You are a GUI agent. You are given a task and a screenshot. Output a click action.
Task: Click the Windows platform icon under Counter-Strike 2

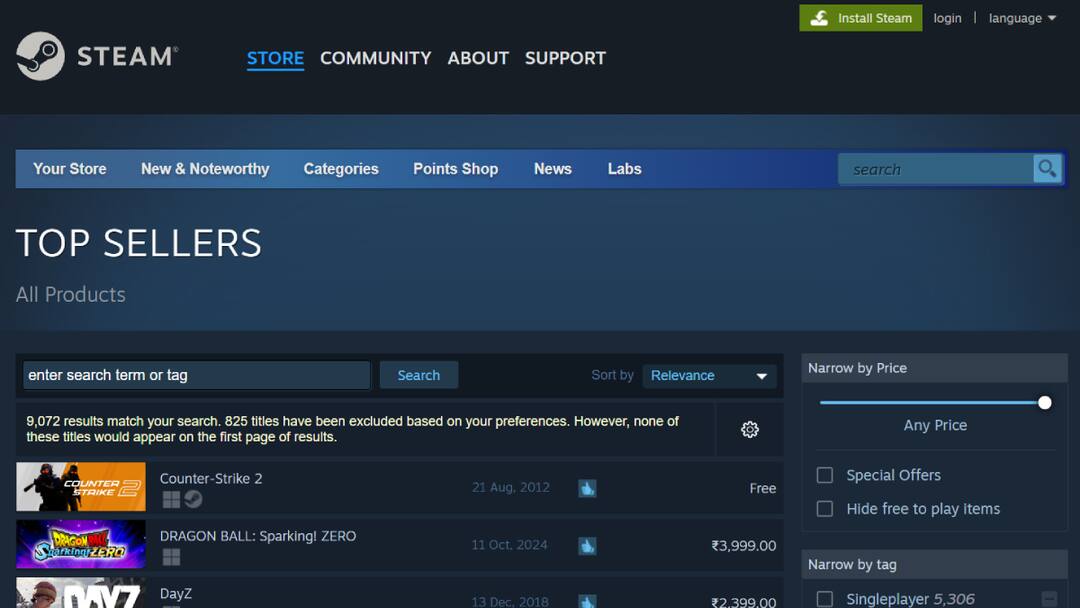coord(171,499)
